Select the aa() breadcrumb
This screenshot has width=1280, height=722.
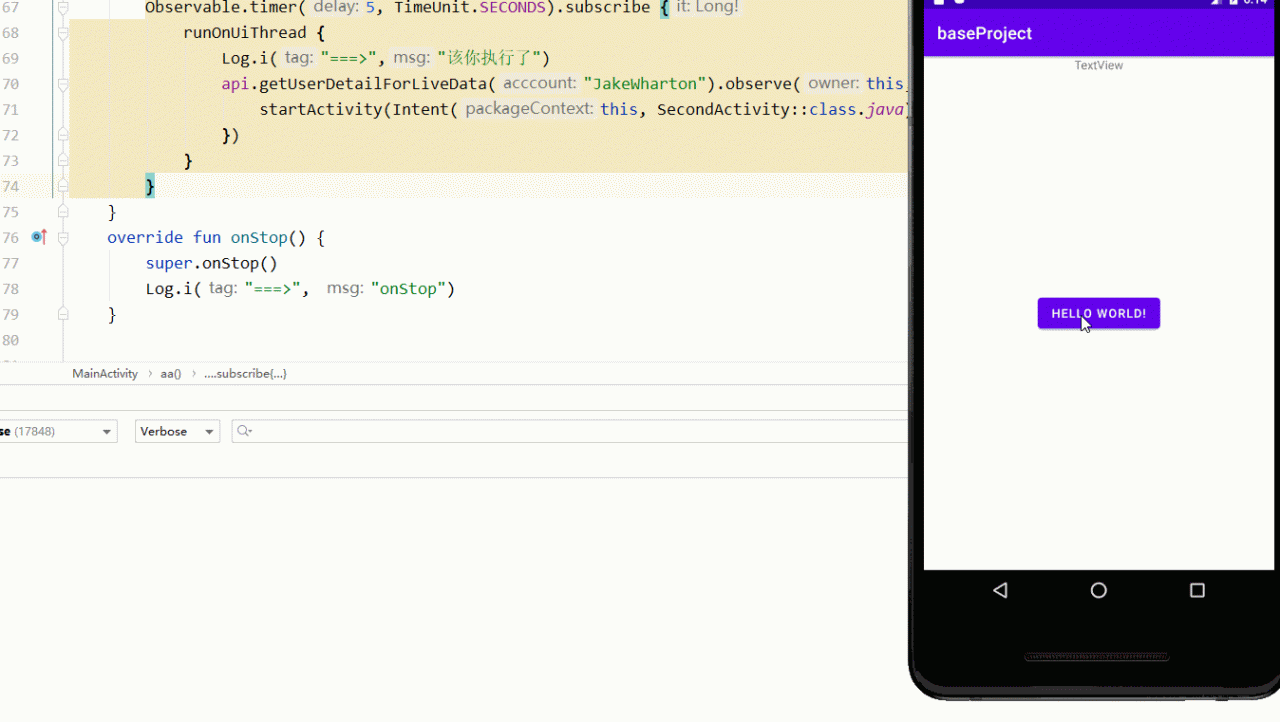[171, 373]
